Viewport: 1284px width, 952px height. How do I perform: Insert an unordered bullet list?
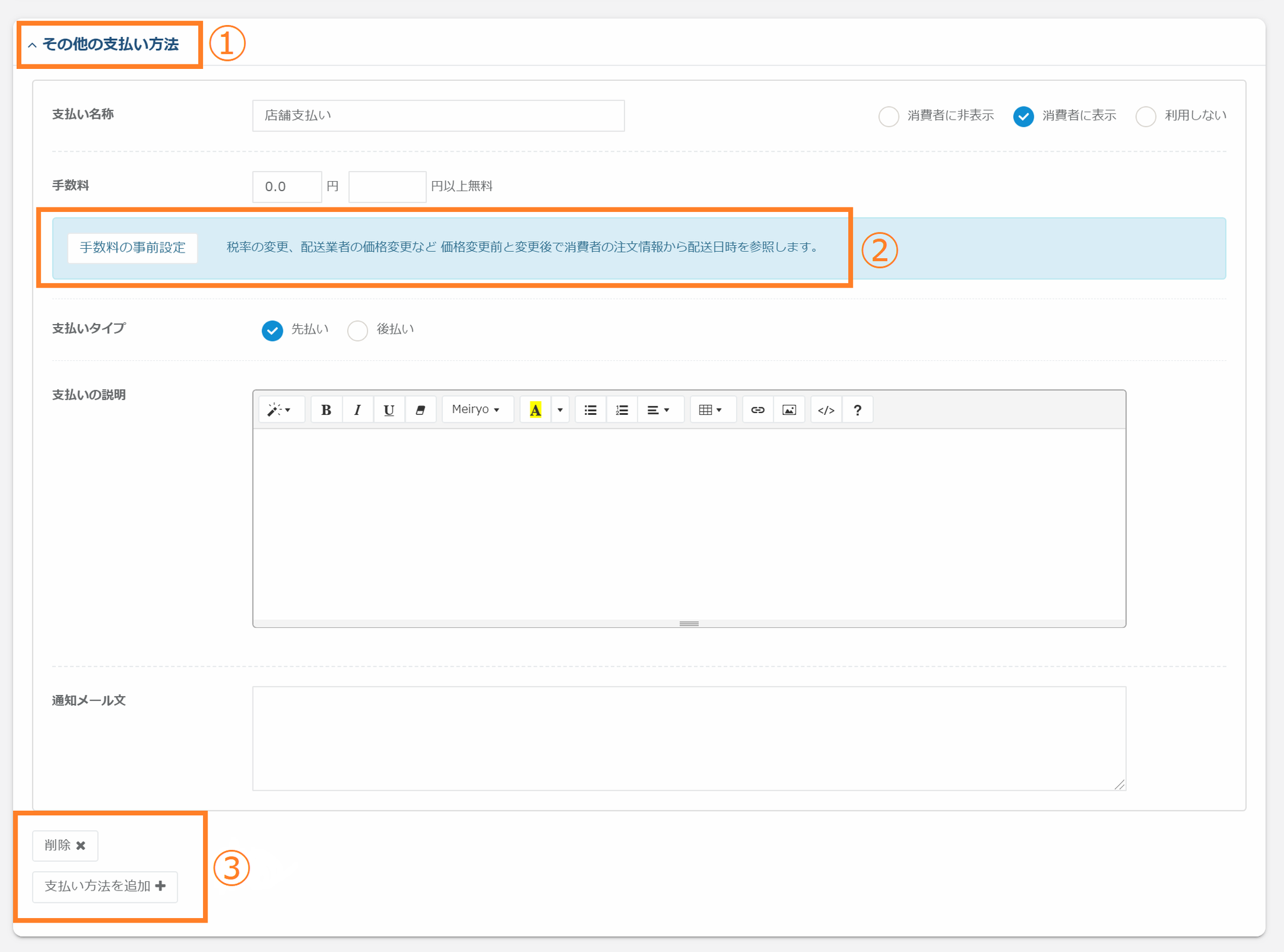pos(590,410)
